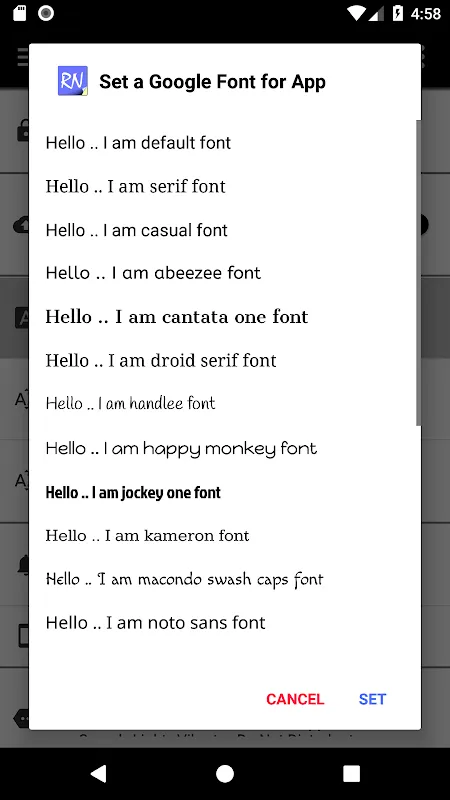The width and height of the screenshot is (450, 800).
Task: Tap the Wi-Fi status icon
Action: (356, 14)
